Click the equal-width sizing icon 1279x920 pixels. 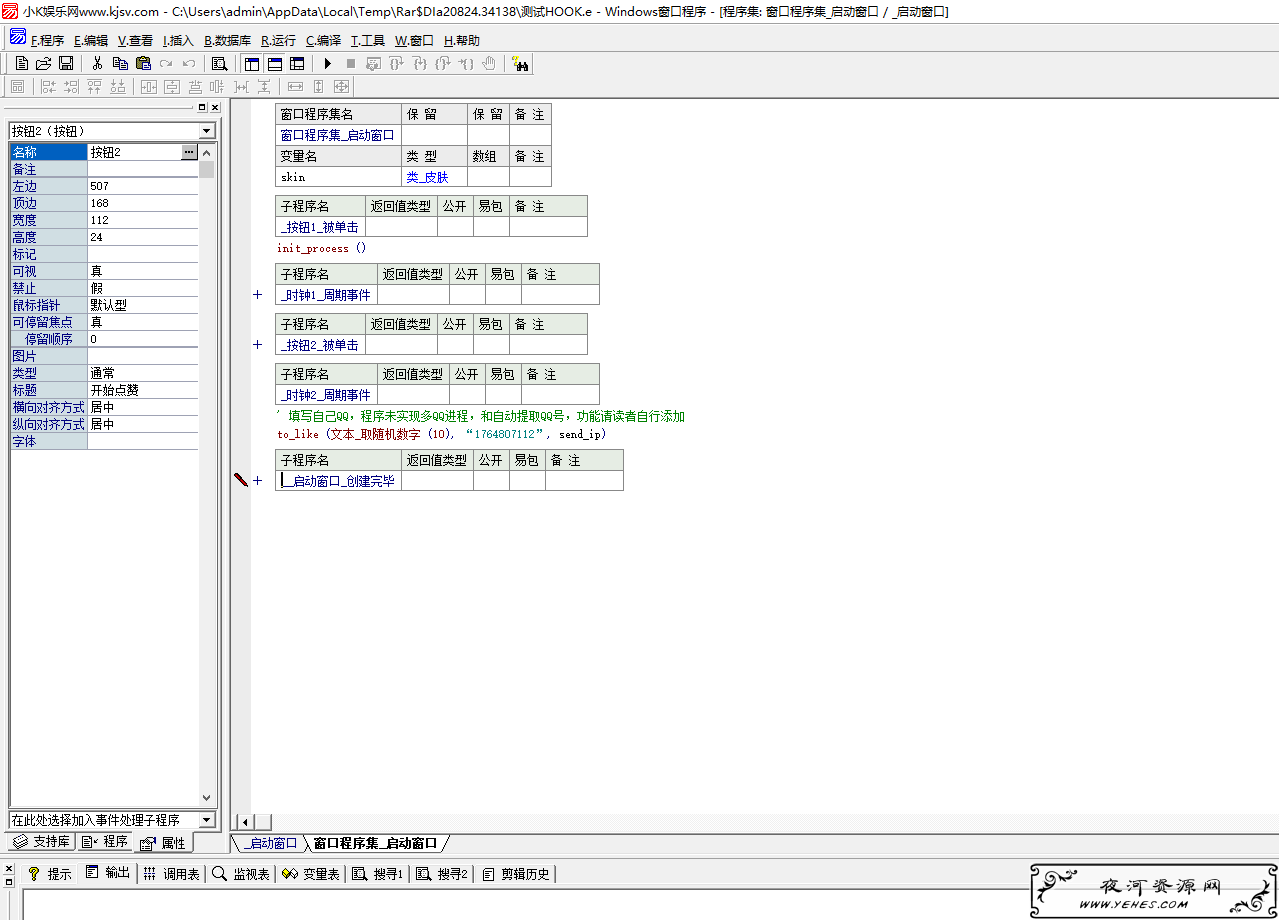click(296, 87)
